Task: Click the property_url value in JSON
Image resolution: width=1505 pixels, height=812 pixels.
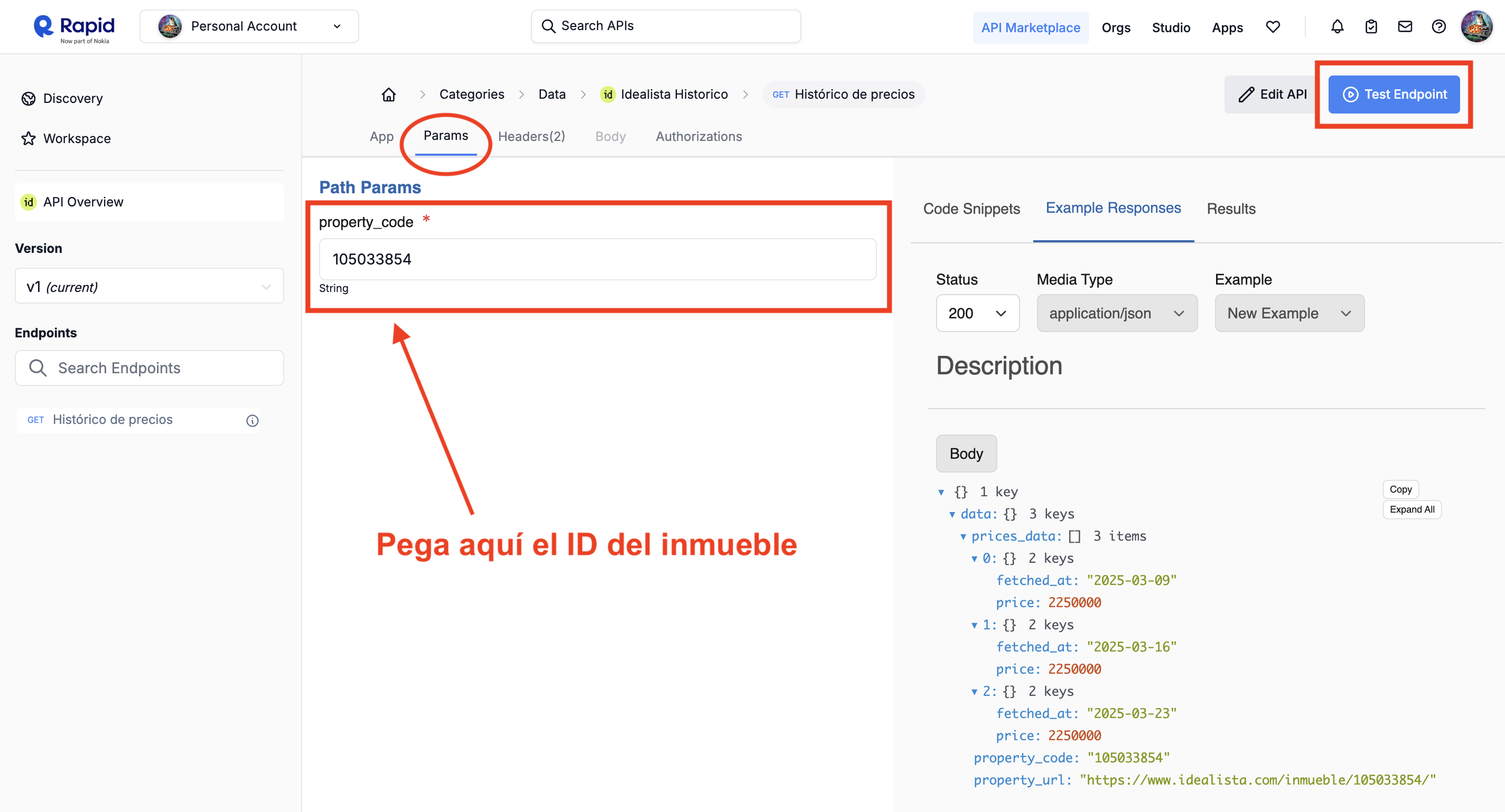Action: pos(1257,780)
